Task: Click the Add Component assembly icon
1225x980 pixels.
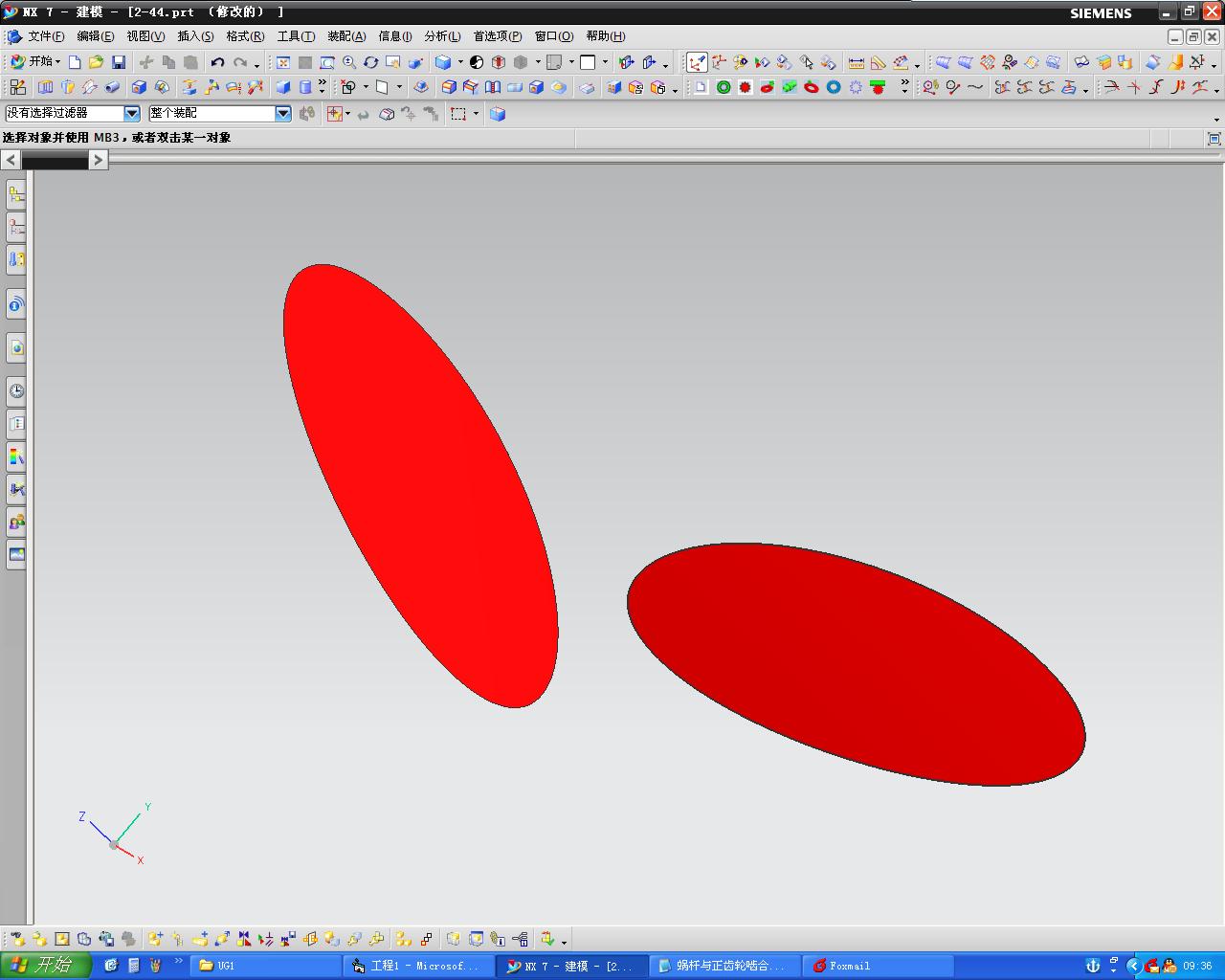Action: point(154,939)
